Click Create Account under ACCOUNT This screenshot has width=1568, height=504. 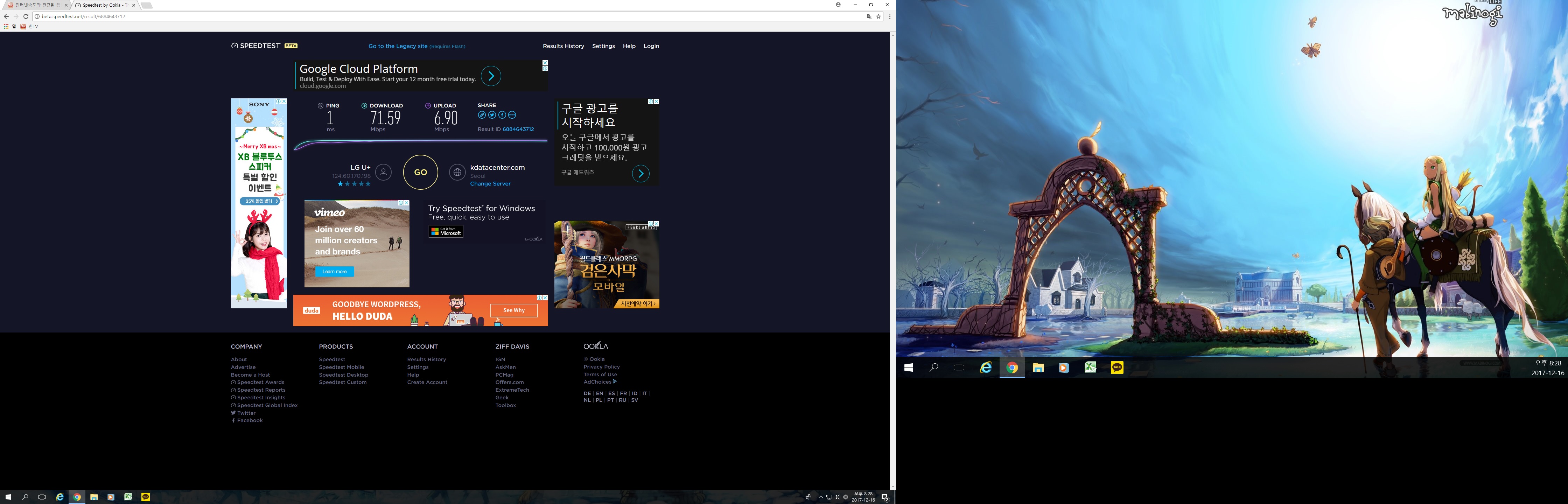pos(427,382)
